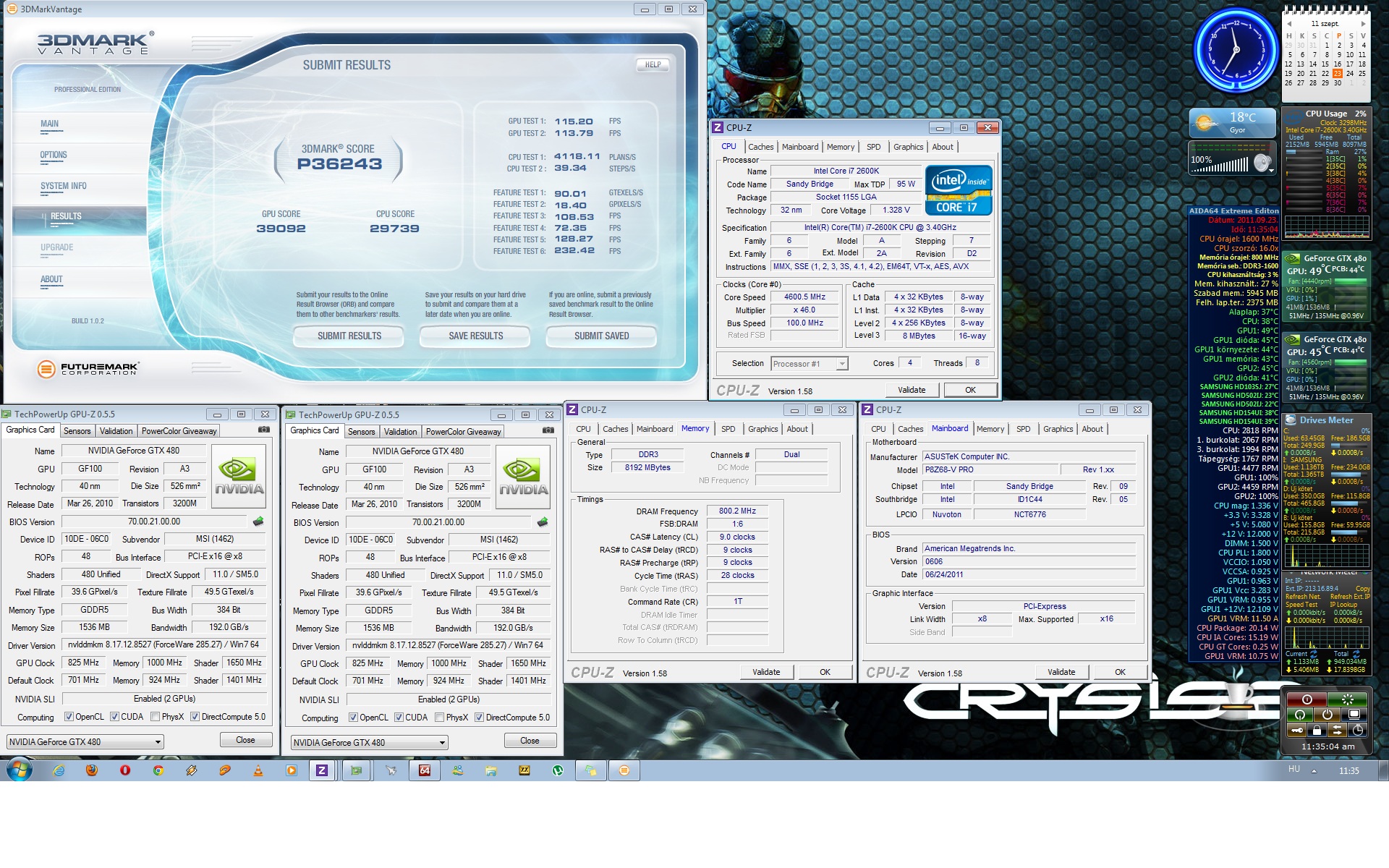Switch to the Sensors tab in the left GPU-Z window
Screen dimensions: 1389x868
click(77, 431)
